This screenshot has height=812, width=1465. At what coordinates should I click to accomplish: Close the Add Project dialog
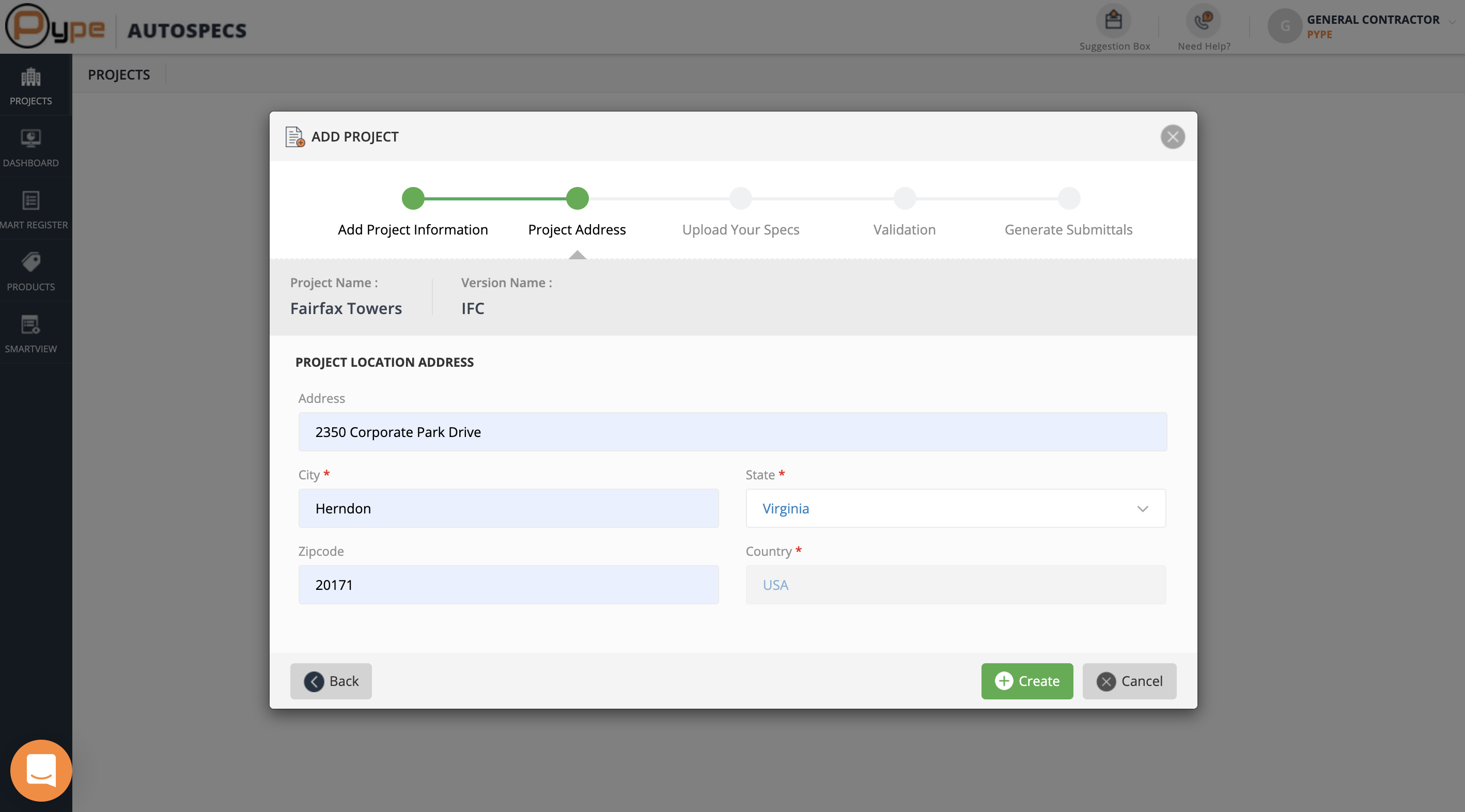(1172, 136)
